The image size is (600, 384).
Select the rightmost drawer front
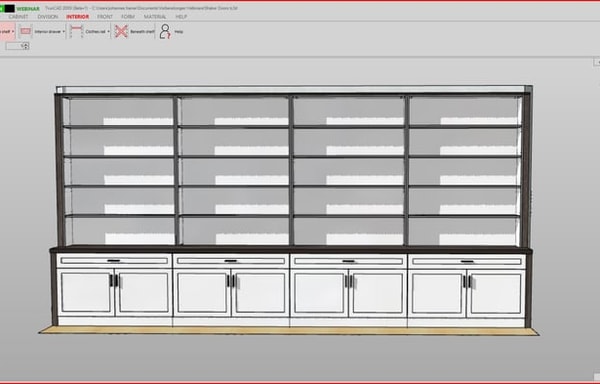tap(467, 261)
